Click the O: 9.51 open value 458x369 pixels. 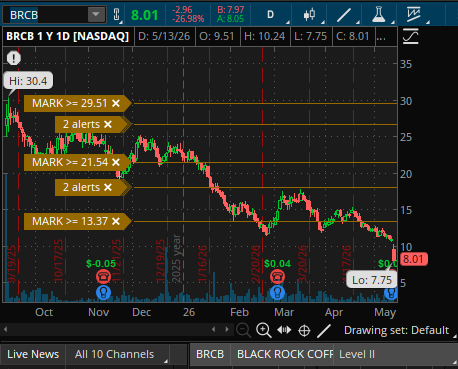click(x=217, y=36)
